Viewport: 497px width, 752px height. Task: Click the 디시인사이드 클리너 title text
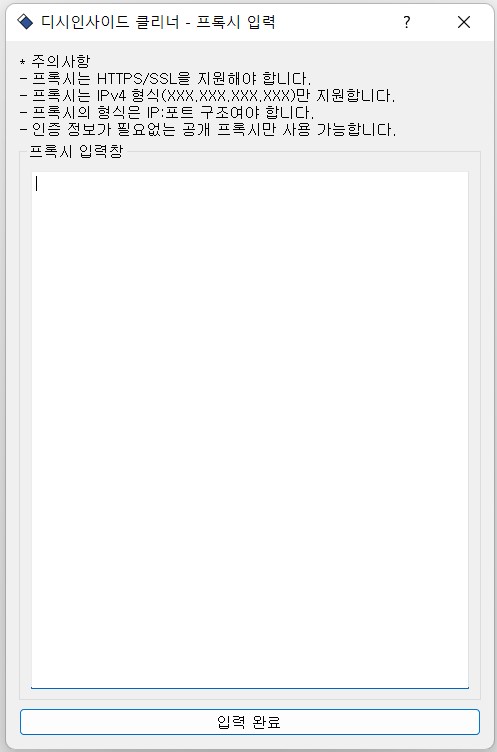coord(110,22)
